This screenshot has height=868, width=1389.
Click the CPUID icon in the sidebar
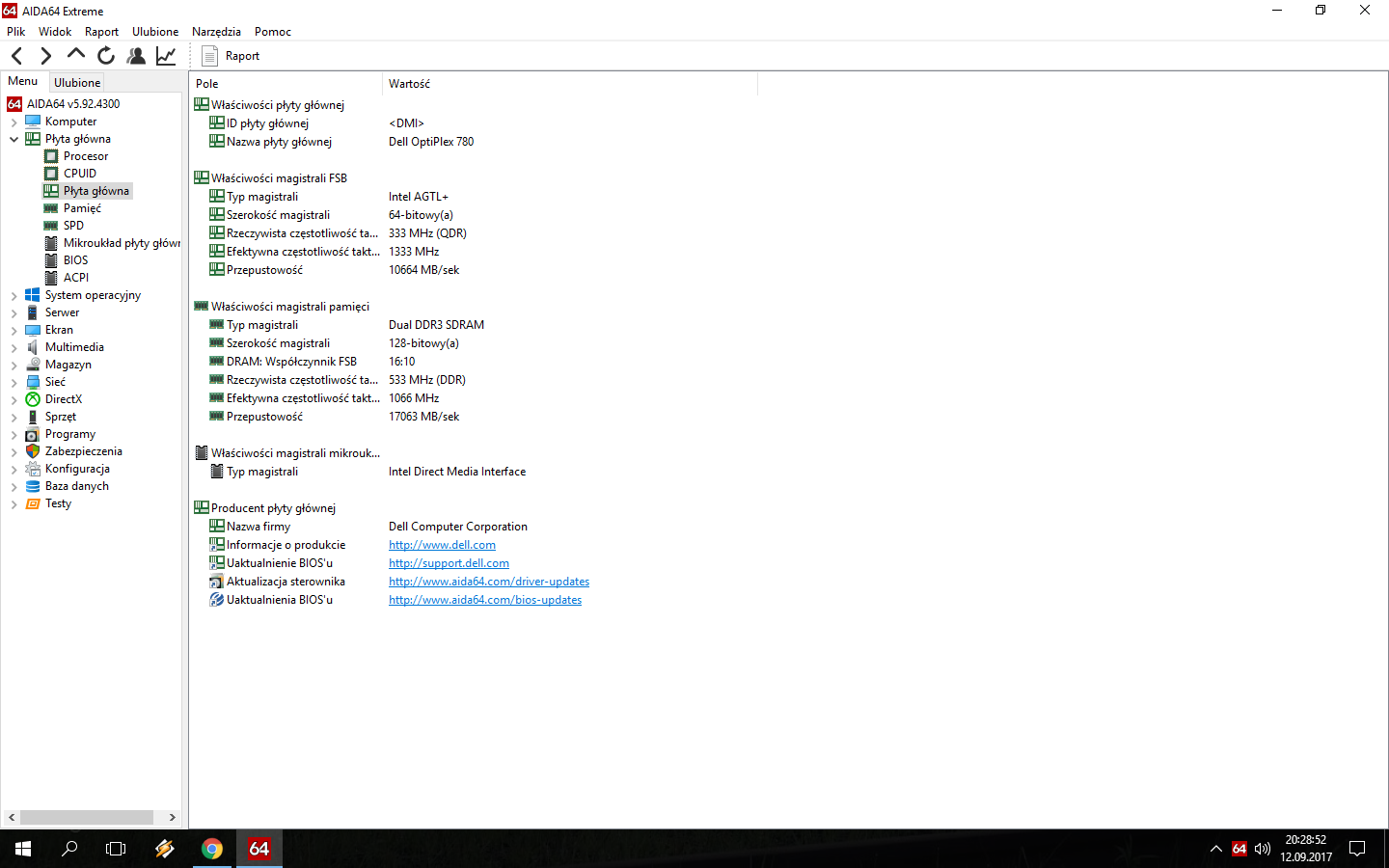click(51, 174)
